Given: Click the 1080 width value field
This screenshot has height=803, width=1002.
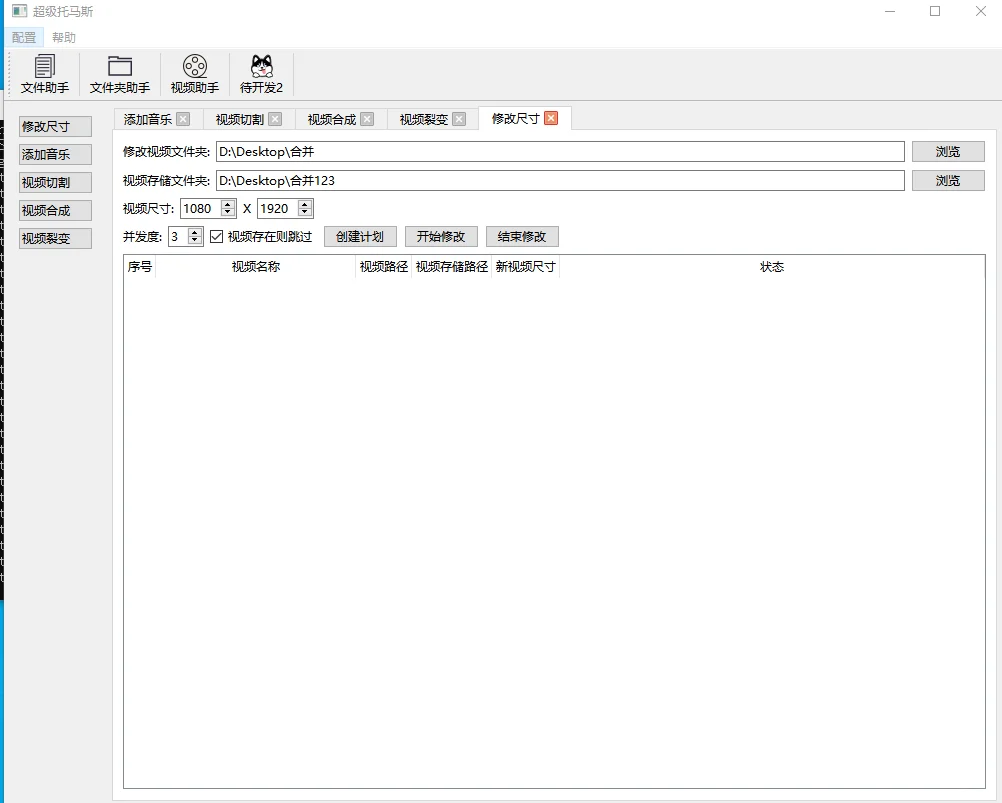Looking at the screenshot, I should coord(201,209).
